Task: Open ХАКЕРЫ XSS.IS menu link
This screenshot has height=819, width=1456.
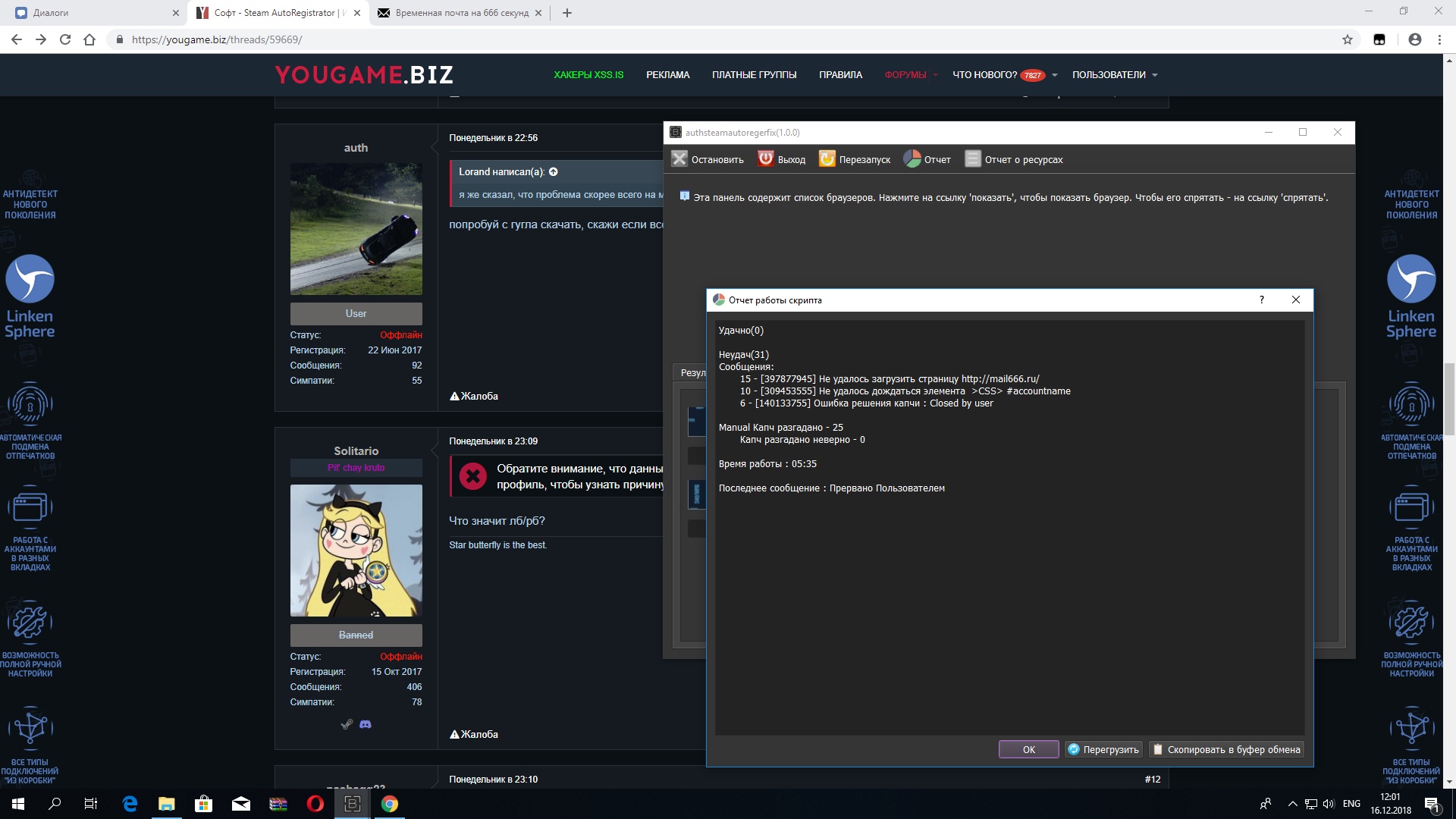Action: tap(588, 74)
